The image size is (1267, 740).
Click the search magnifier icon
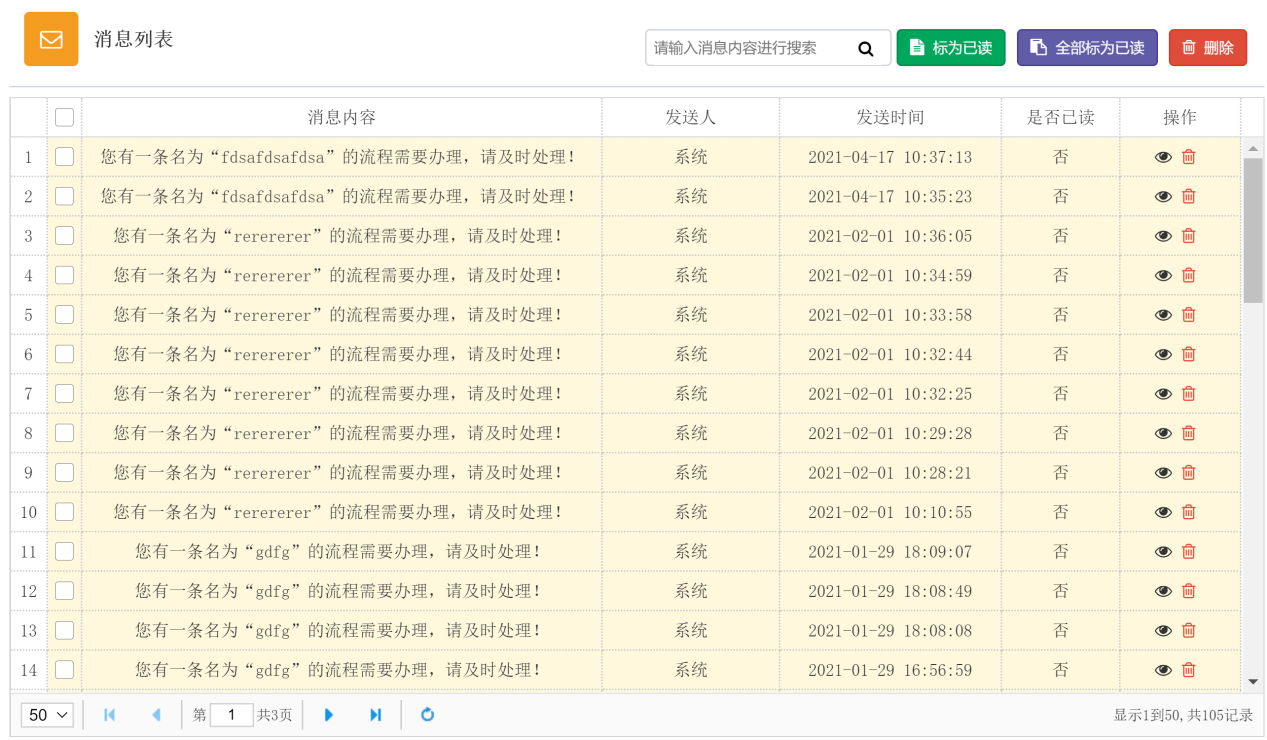click(866, 48)
